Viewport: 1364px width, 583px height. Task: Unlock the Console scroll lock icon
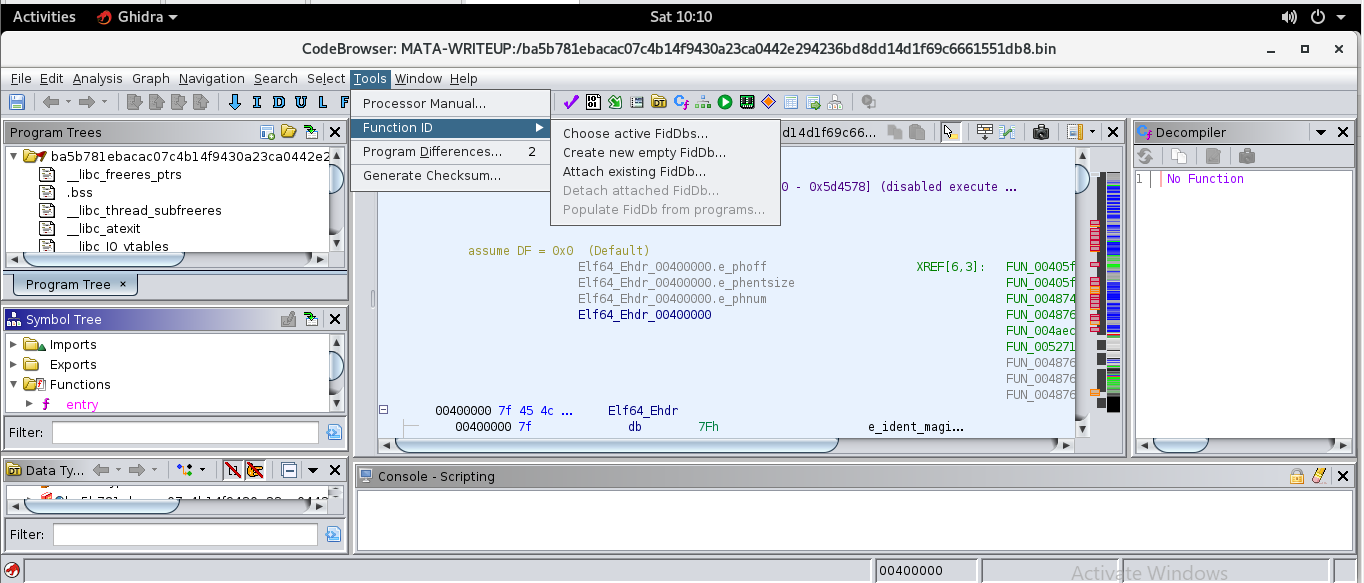pos(1296,476)
